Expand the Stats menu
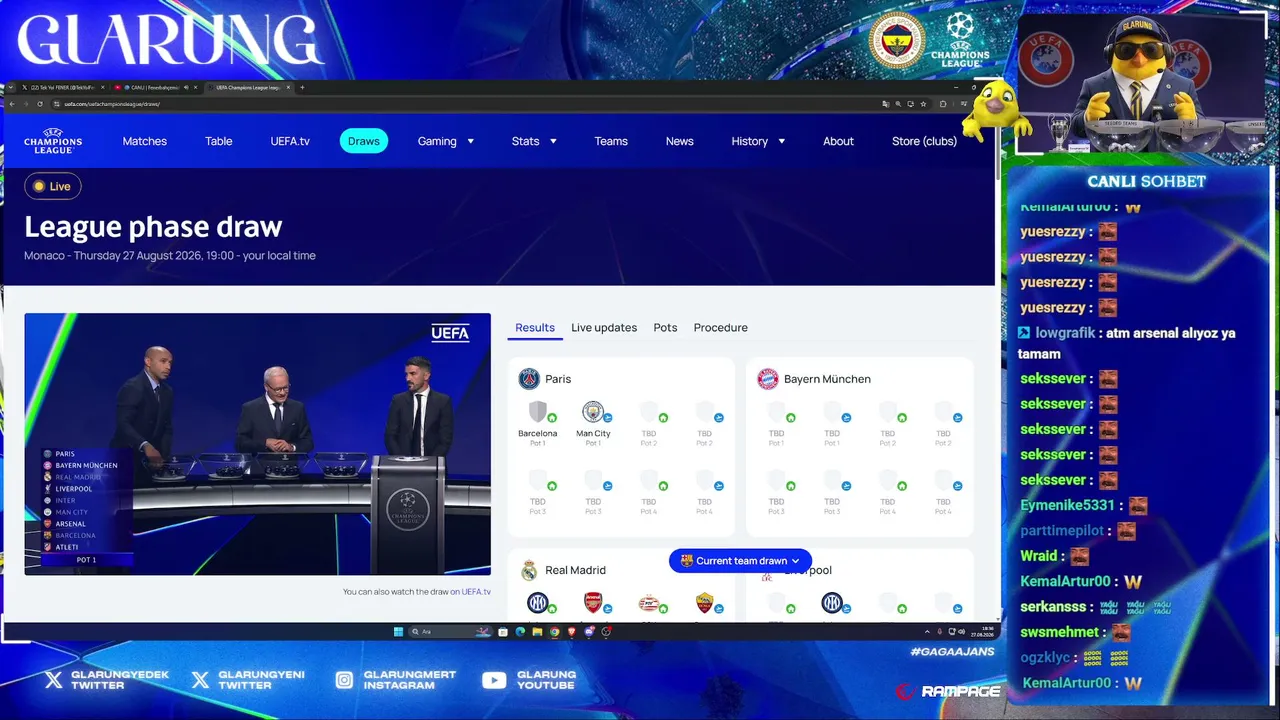Image resolution: width=1280 pixels, height=720 pixels. 534,141
